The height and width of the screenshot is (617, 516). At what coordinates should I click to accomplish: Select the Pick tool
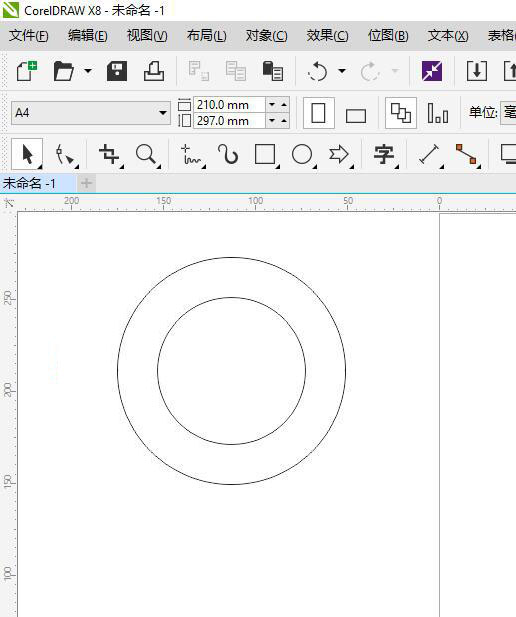click(x=27, y=154)
